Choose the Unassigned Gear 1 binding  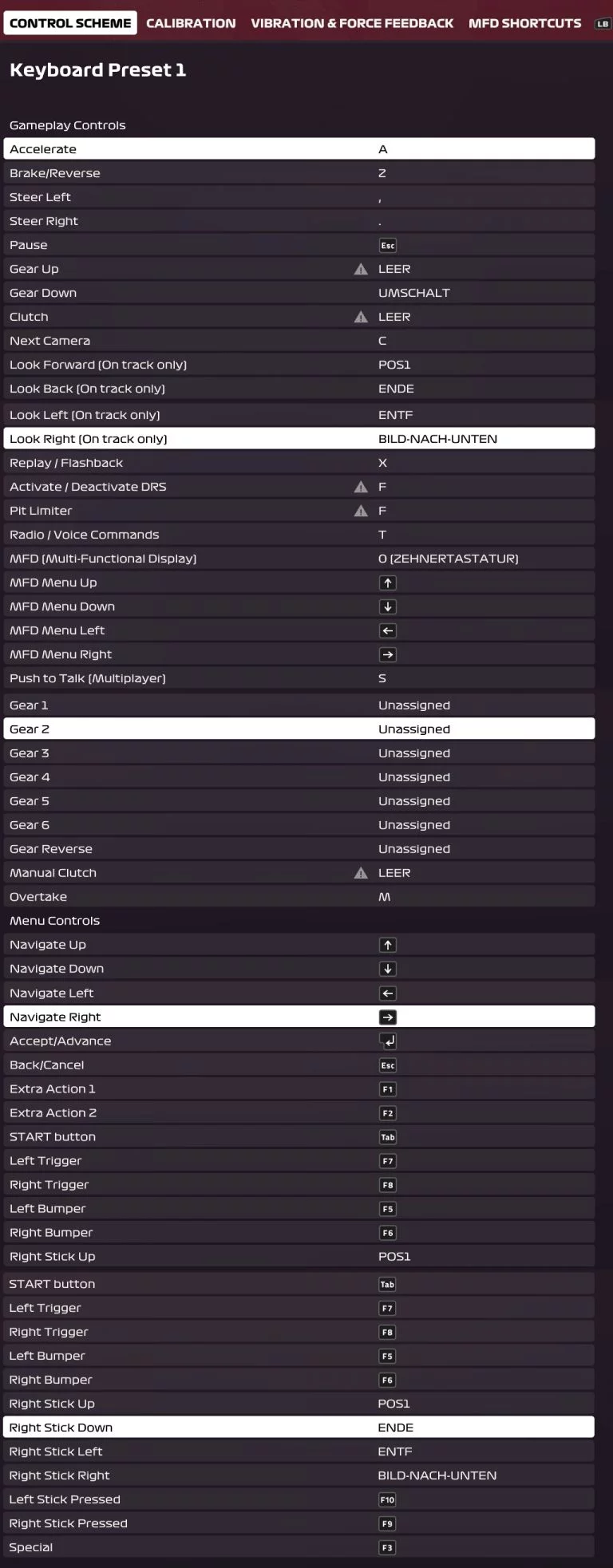pos(414,705)
